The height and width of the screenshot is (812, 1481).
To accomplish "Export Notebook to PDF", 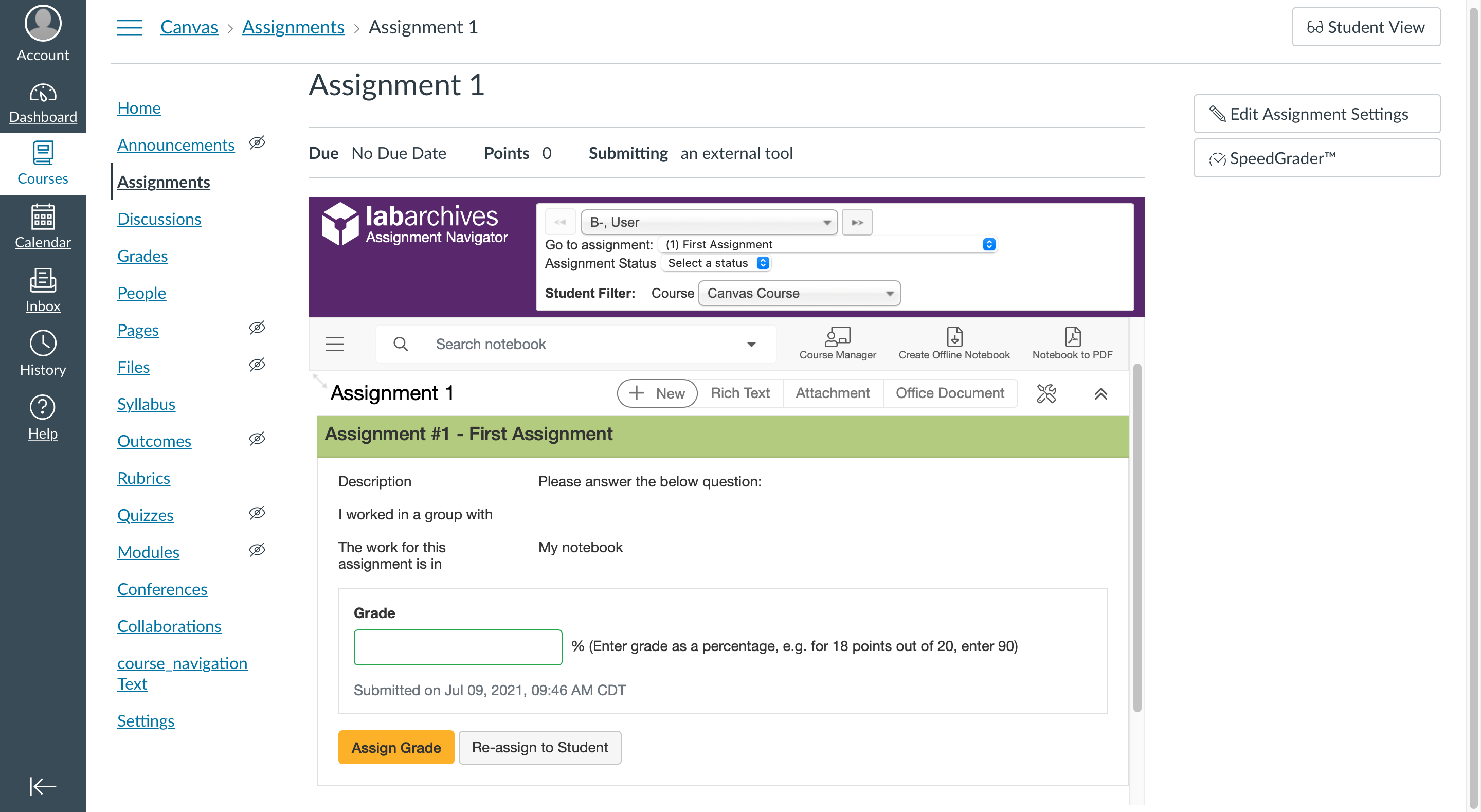I will [x=1072, y=344].
